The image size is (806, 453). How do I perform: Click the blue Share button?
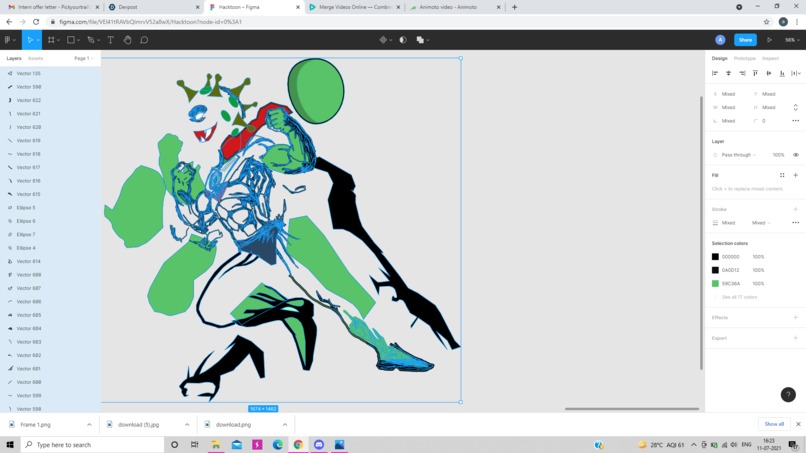(x=745, y=40)
